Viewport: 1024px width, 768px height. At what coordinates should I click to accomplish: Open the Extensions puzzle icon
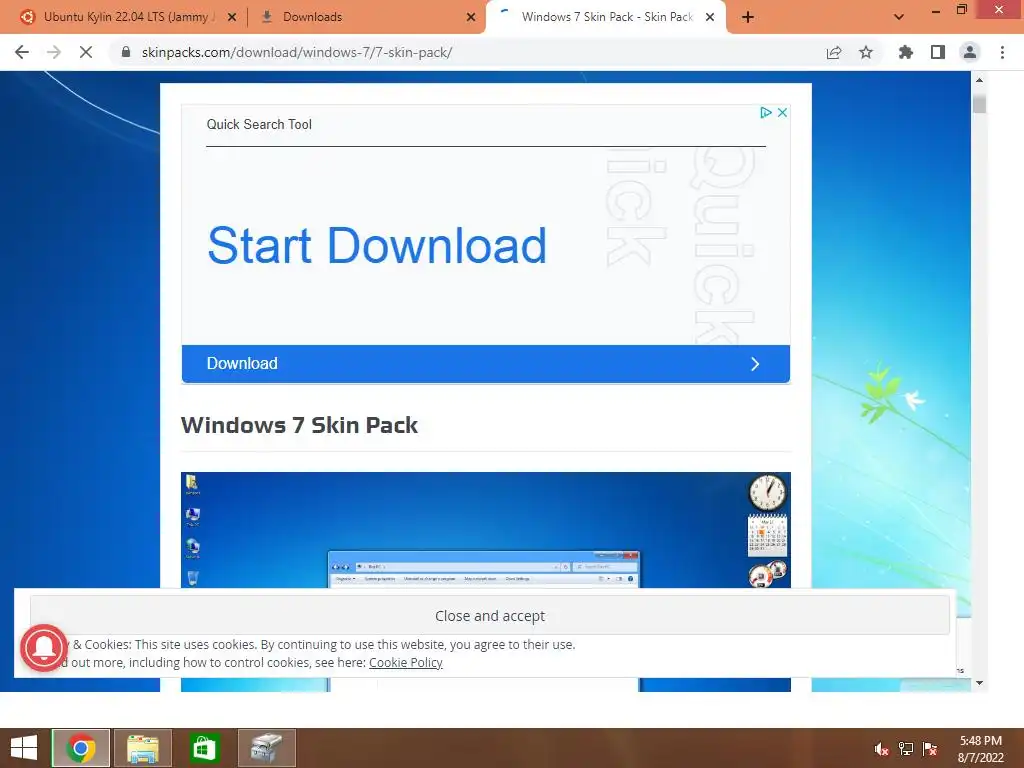pyautogui.click(x=906, y=52)
